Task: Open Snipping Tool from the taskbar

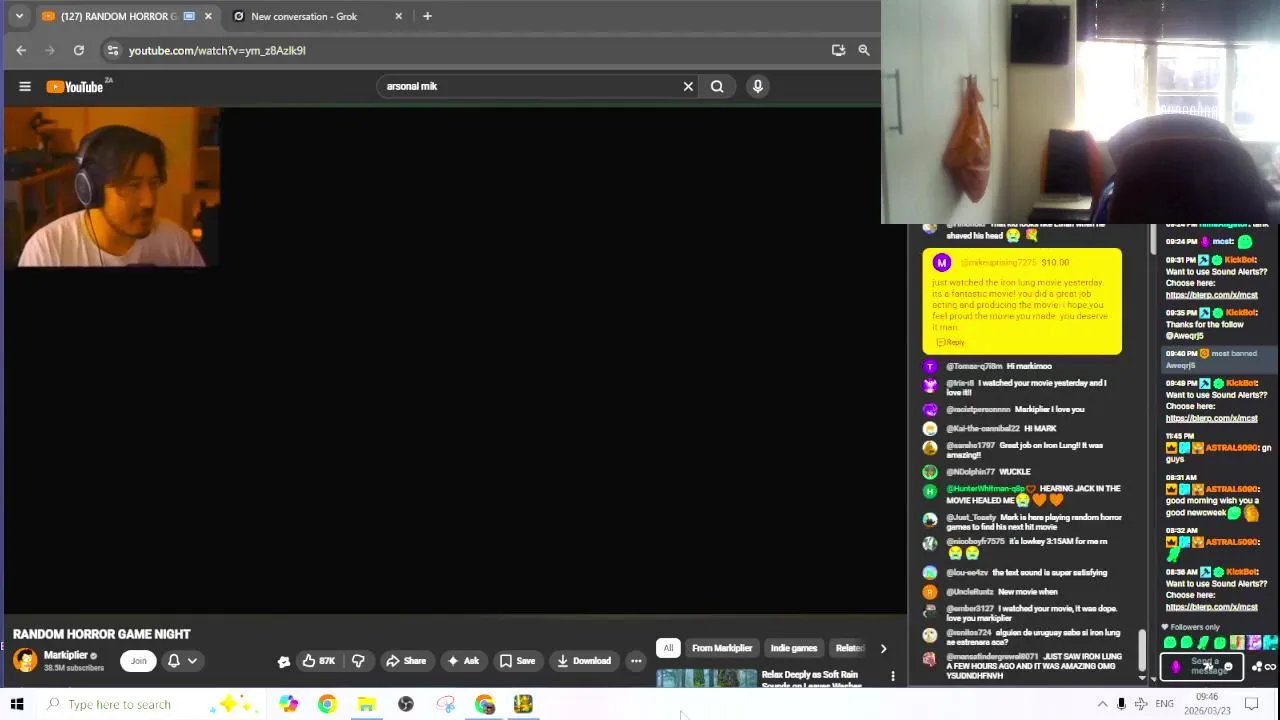Action: click(445, 704)
